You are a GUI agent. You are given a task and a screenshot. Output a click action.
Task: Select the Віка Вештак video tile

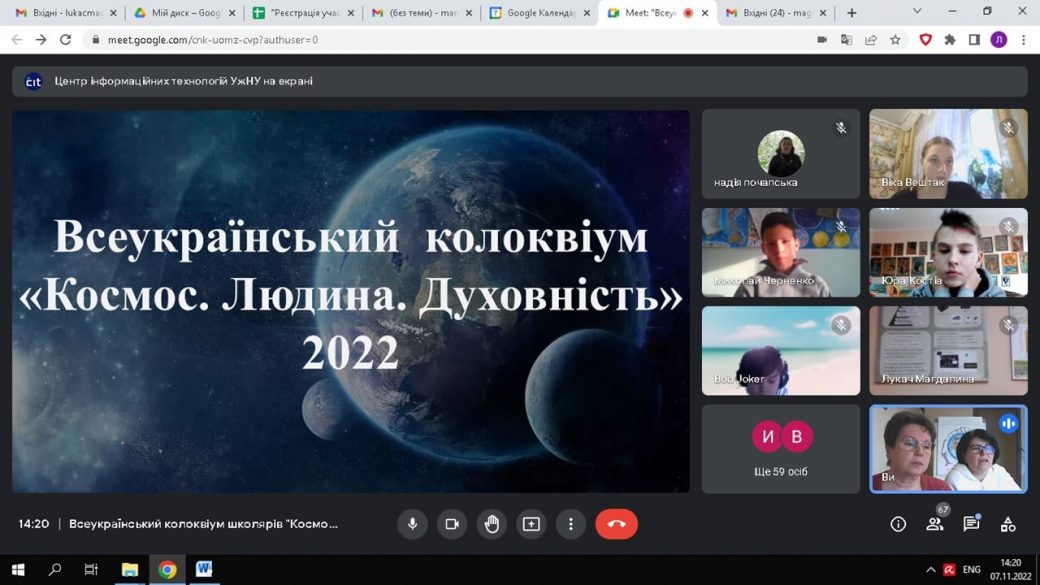pos(948,154)
